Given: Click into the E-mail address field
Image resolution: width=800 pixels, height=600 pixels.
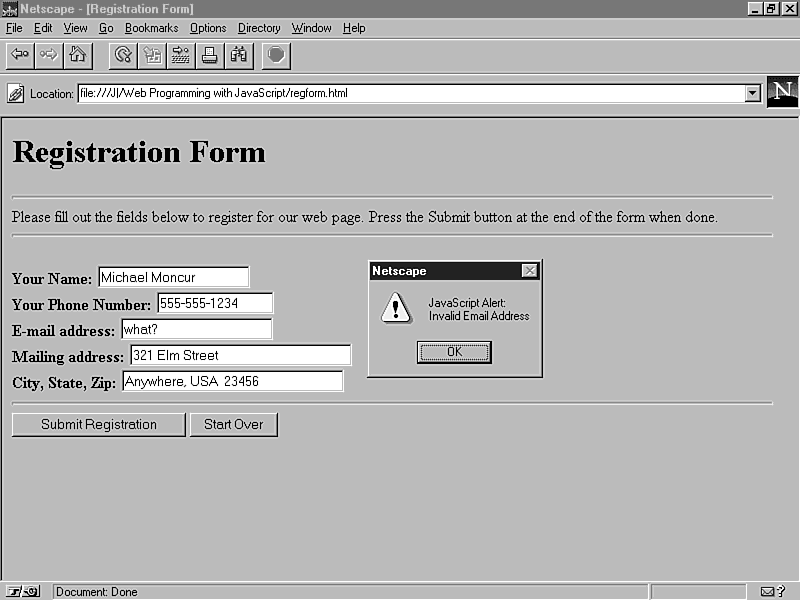Looking at the screenshot, I should click(196, 329).
